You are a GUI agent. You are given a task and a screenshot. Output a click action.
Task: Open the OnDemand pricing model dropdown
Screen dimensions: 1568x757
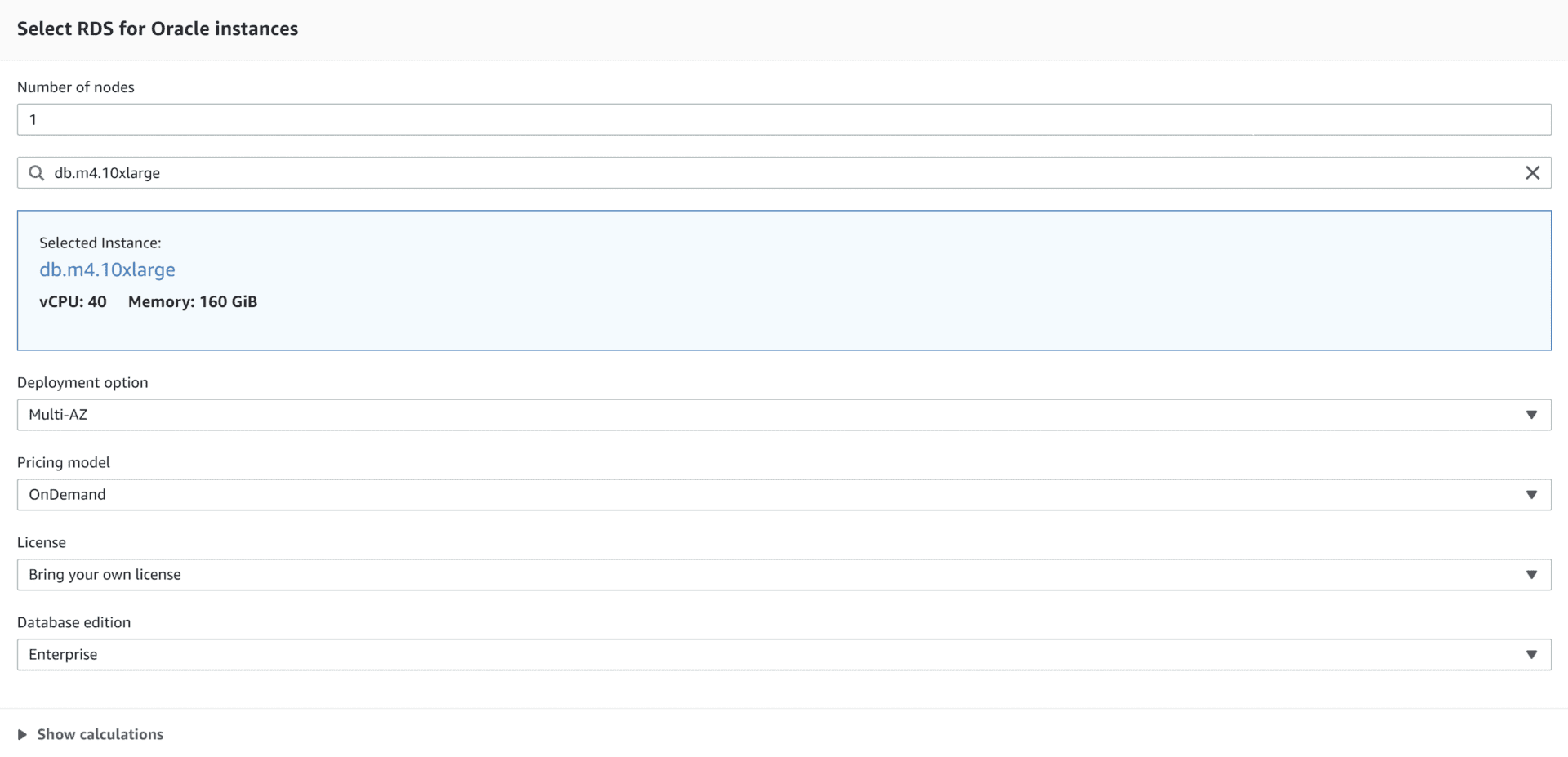[784, 495]
